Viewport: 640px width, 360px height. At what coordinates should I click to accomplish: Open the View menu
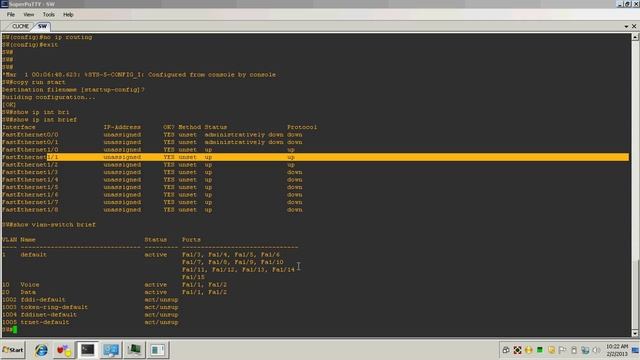(x=29, y=14)
